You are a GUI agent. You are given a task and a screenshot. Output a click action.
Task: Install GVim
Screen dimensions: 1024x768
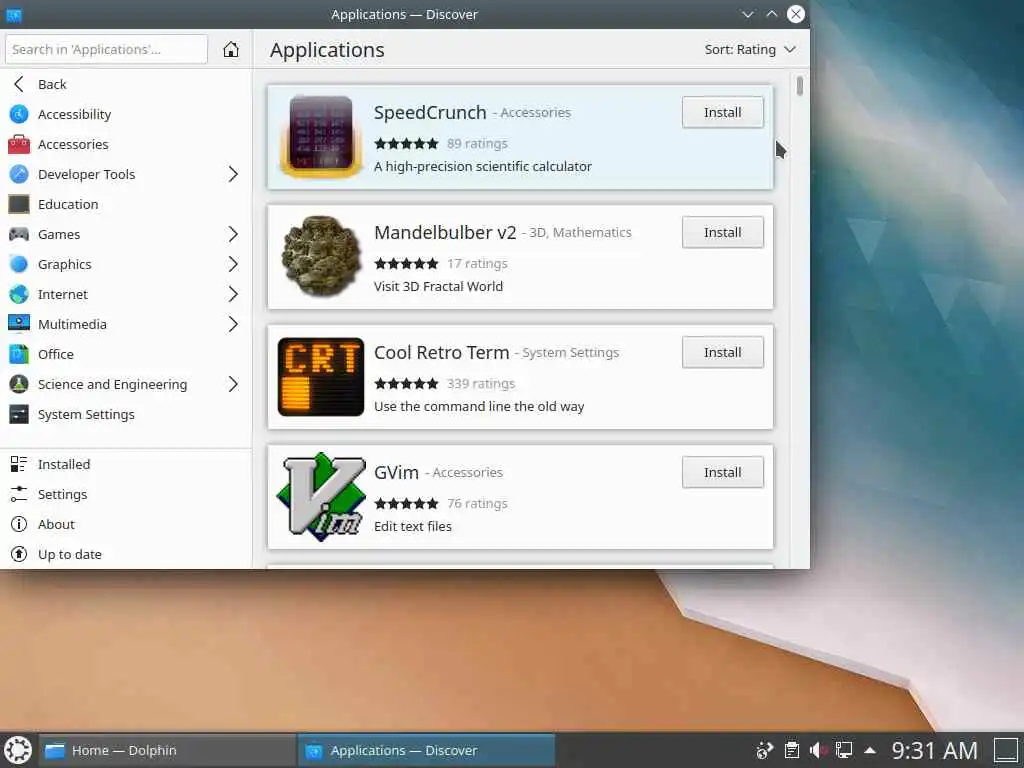pyautogui.click(x=722, y=472)
